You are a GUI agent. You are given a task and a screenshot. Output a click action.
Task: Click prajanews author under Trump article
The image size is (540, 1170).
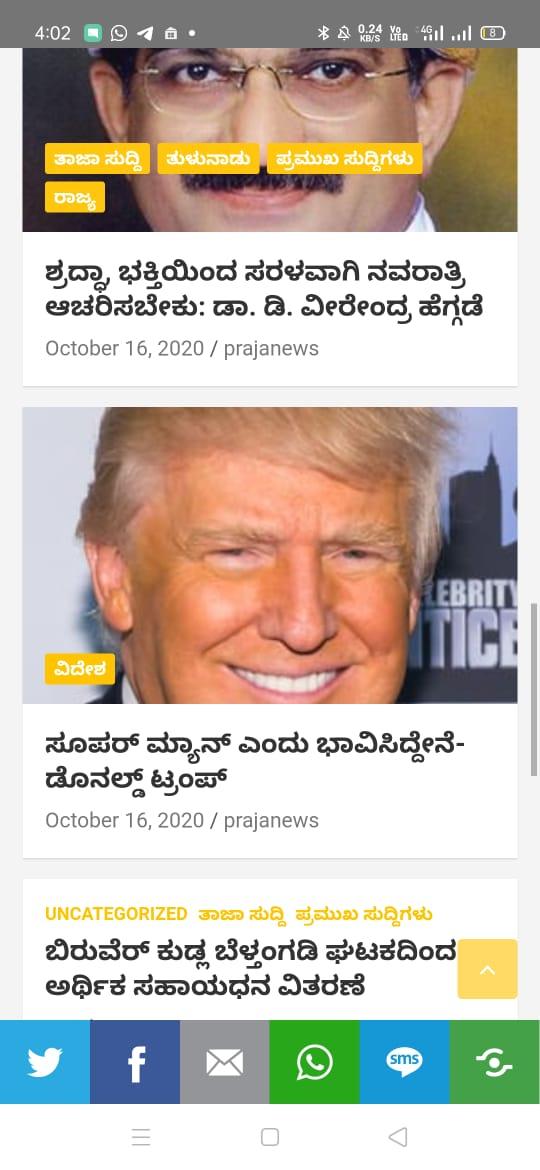click(271, 820)
